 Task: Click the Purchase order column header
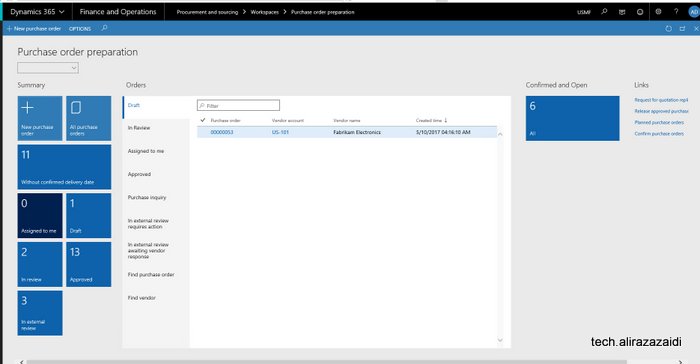[225, 121]
